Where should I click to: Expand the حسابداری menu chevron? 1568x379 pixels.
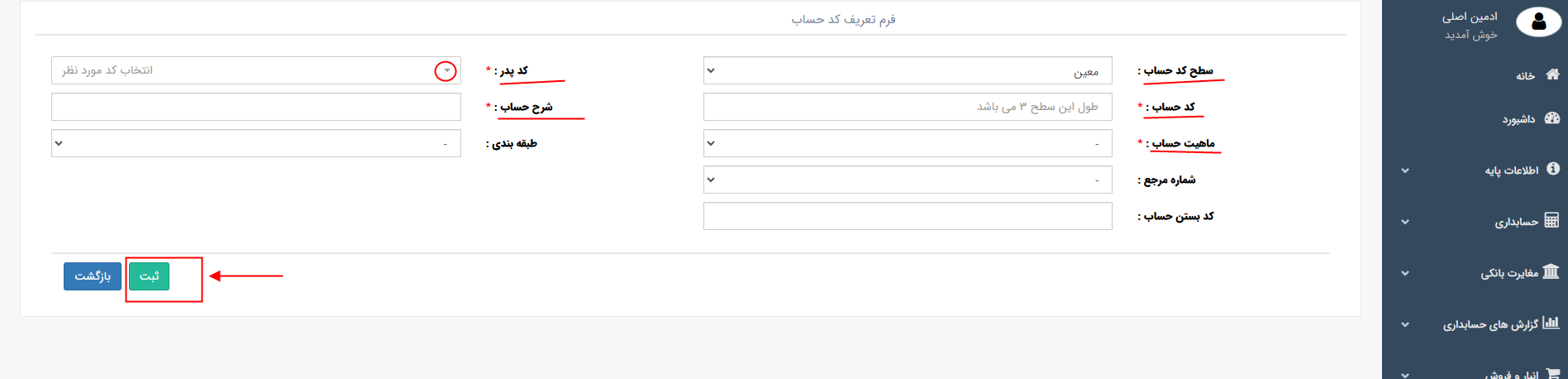point(1405,222)
